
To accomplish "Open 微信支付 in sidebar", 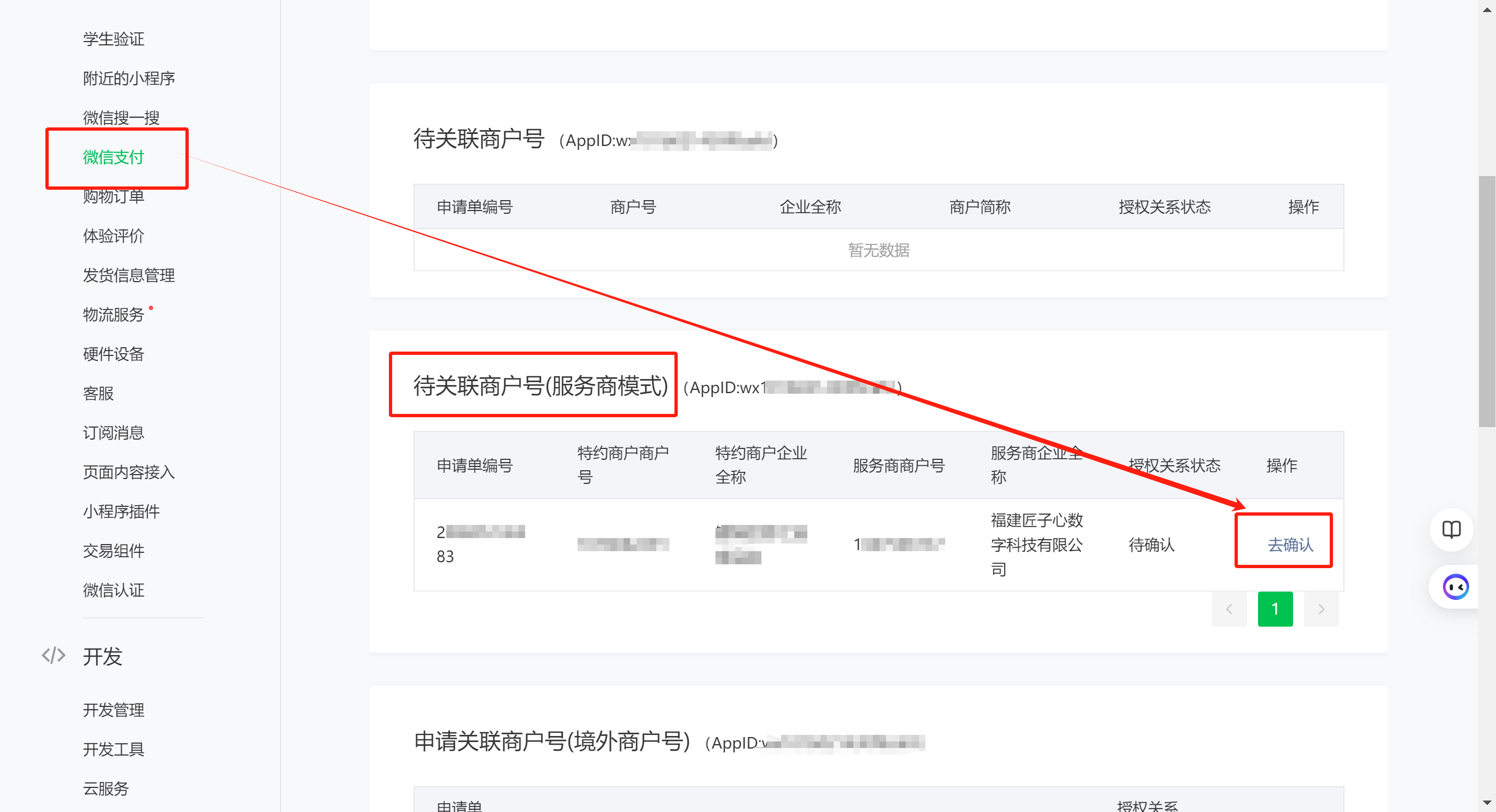I will 113,157.
